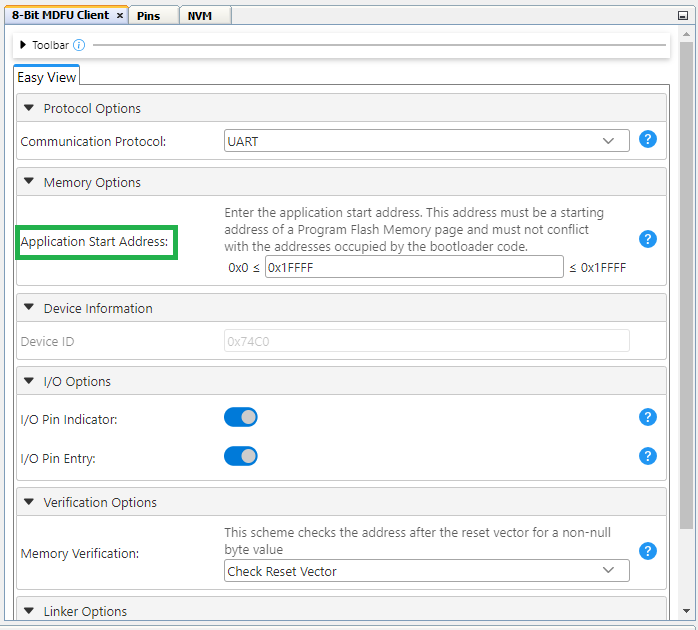Toggle the I/O Pin Indicator switch
The width and height of the screenshot is (698, 630).
pos(241,417)
